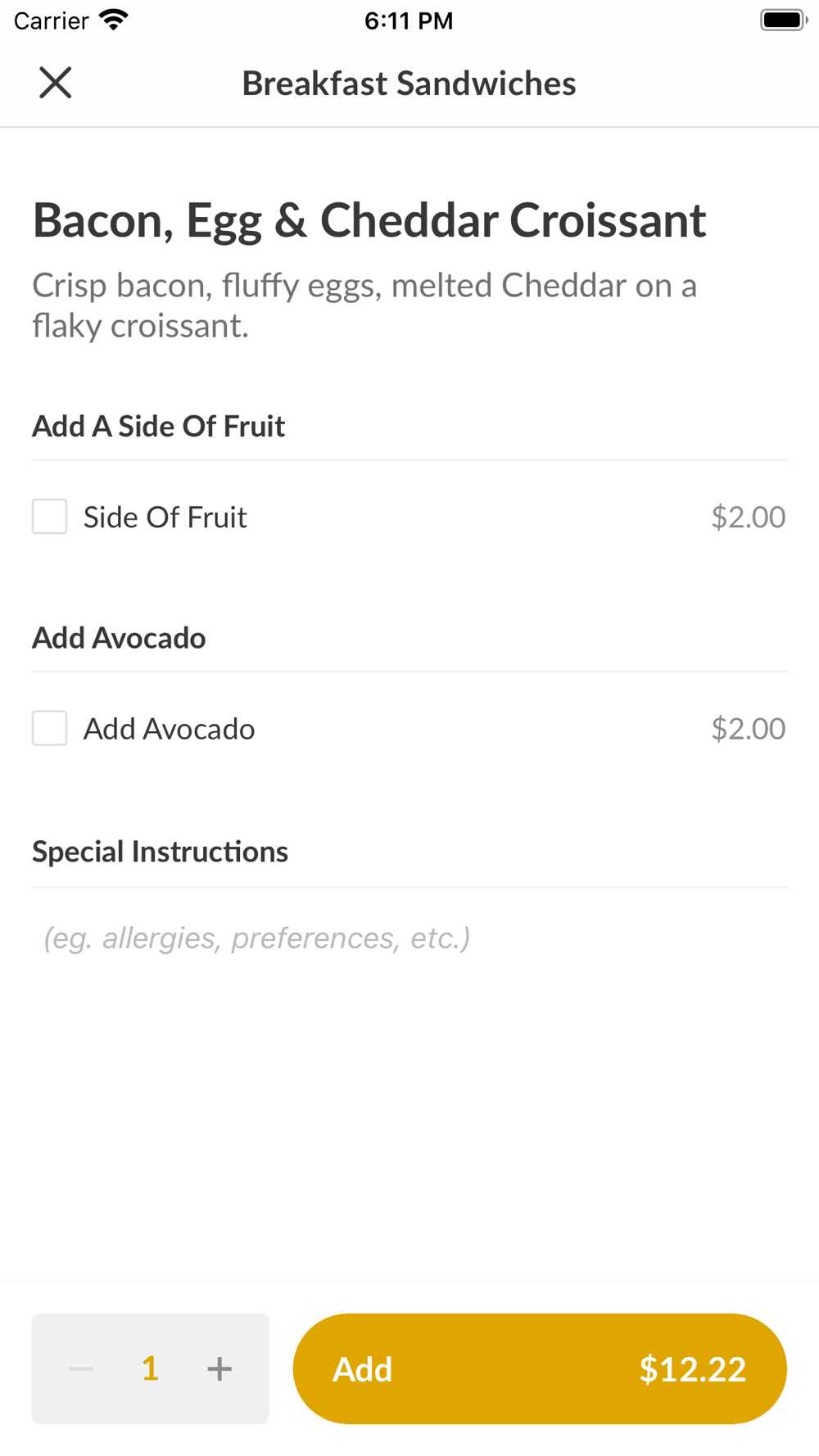819x1456 pixels.
Task: Tap the Add A Side Of Fruit heading
Action: (158, 427)
